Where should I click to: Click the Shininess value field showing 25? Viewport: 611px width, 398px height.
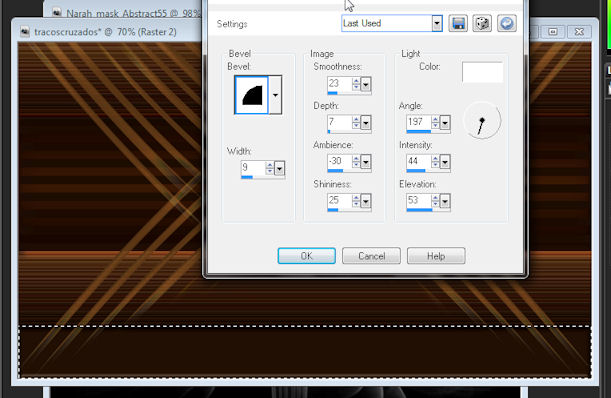[x=339, y=201]
